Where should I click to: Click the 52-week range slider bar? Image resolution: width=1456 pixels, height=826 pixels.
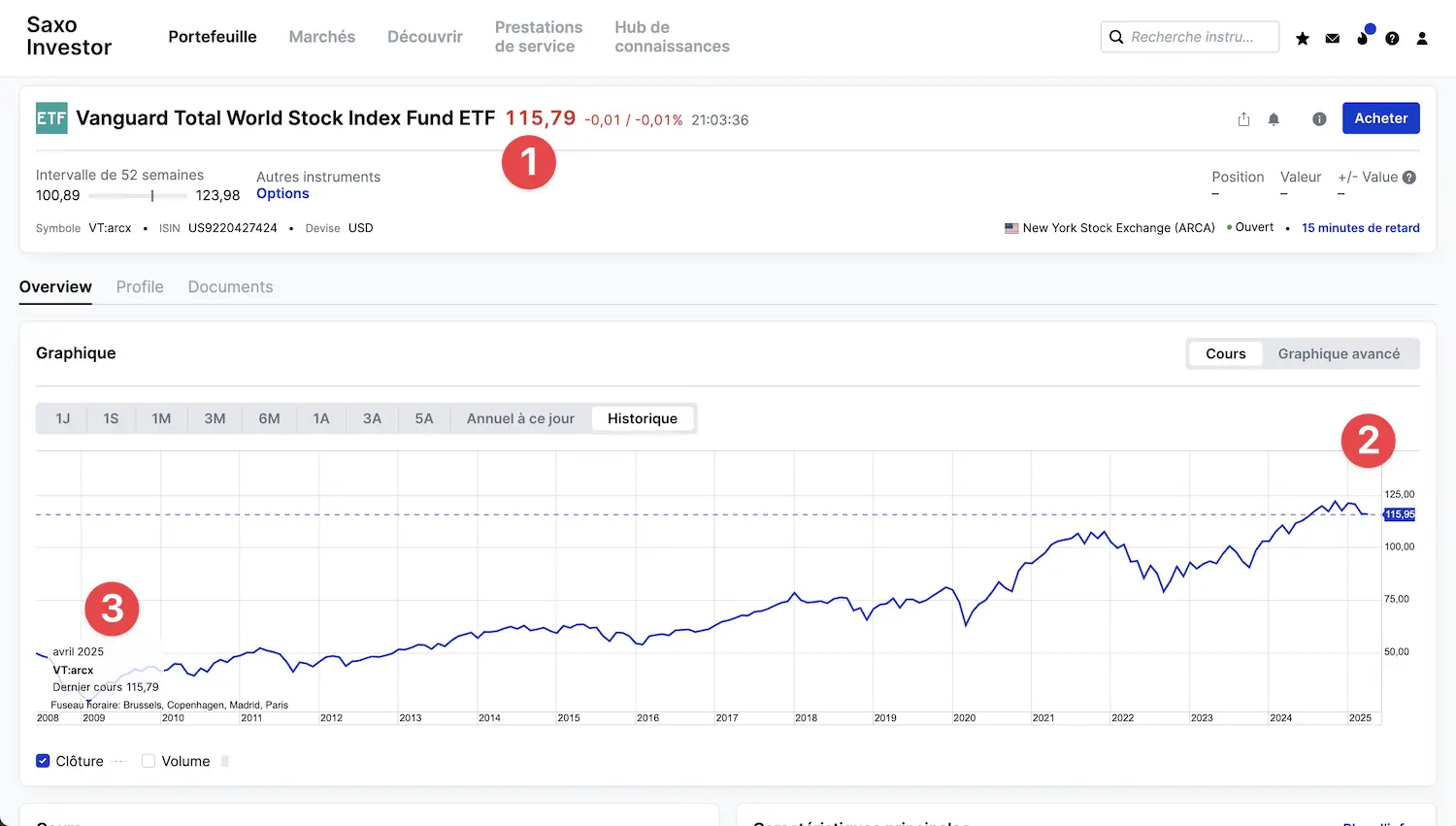[x=138, y=196]
